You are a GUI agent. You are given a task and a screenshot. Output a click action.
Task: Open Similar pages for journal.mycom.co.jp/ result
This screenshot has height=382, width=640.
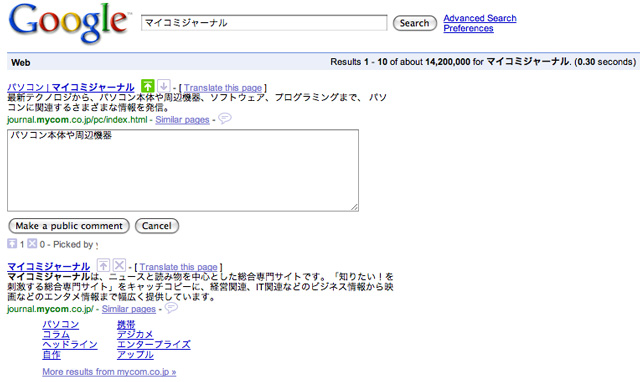(x=129, y=309)
